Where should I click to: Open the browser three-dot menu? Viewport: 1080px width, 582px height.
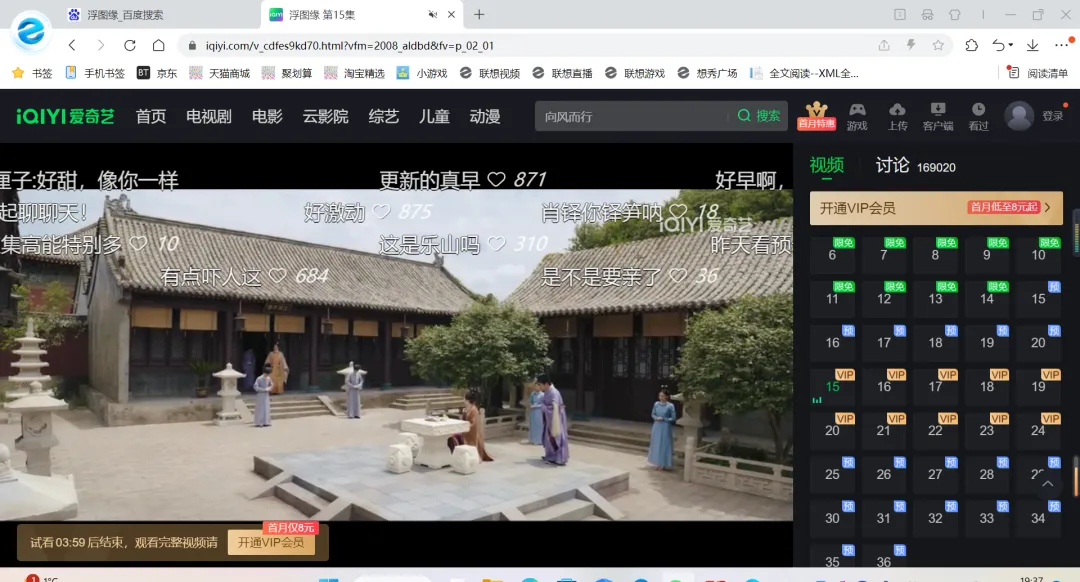(1061, 45)
